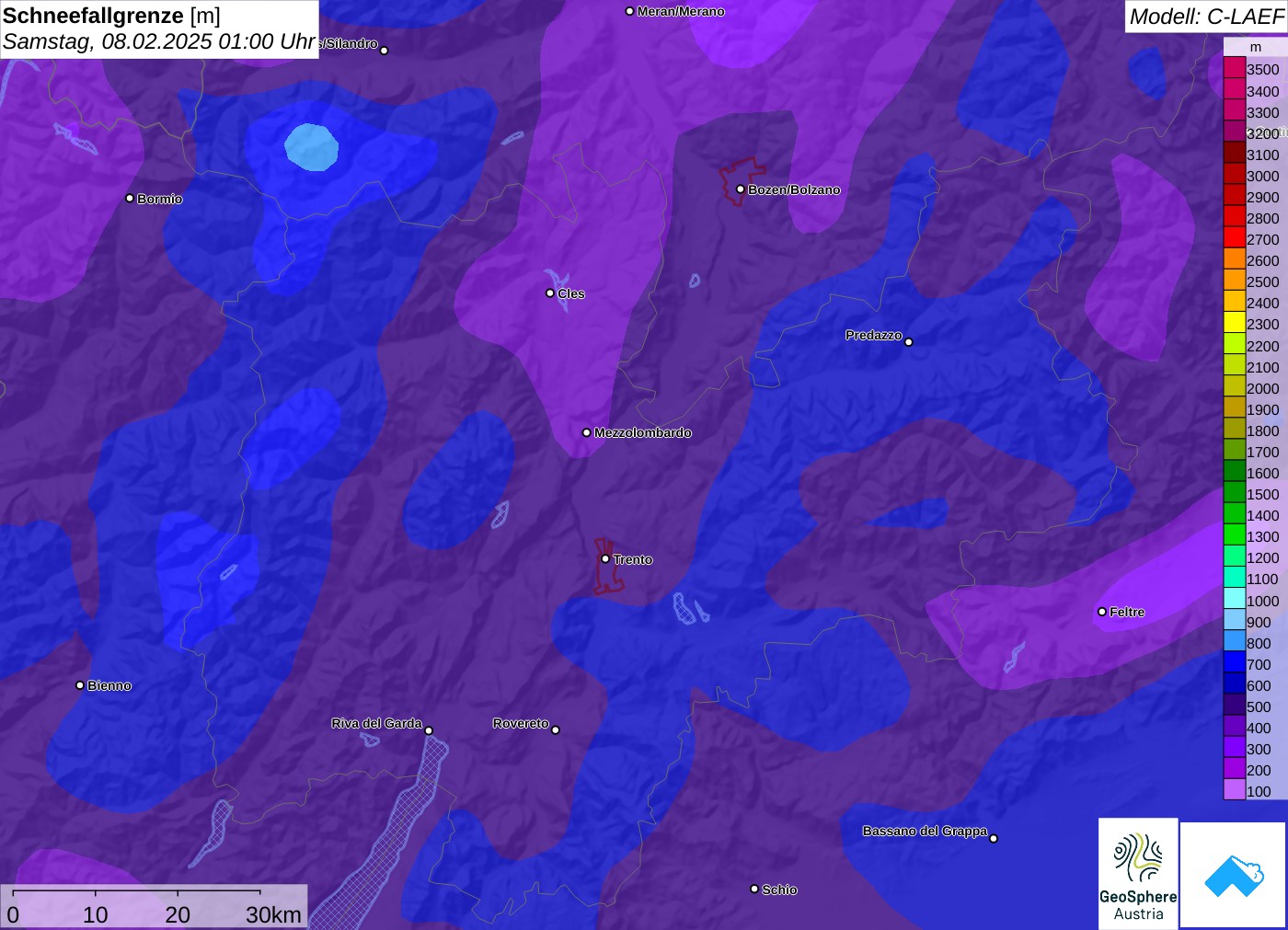Select the 2700 m red legend swatch
The height and width of the screenshot is (930, 1288).
point(1235,239)
